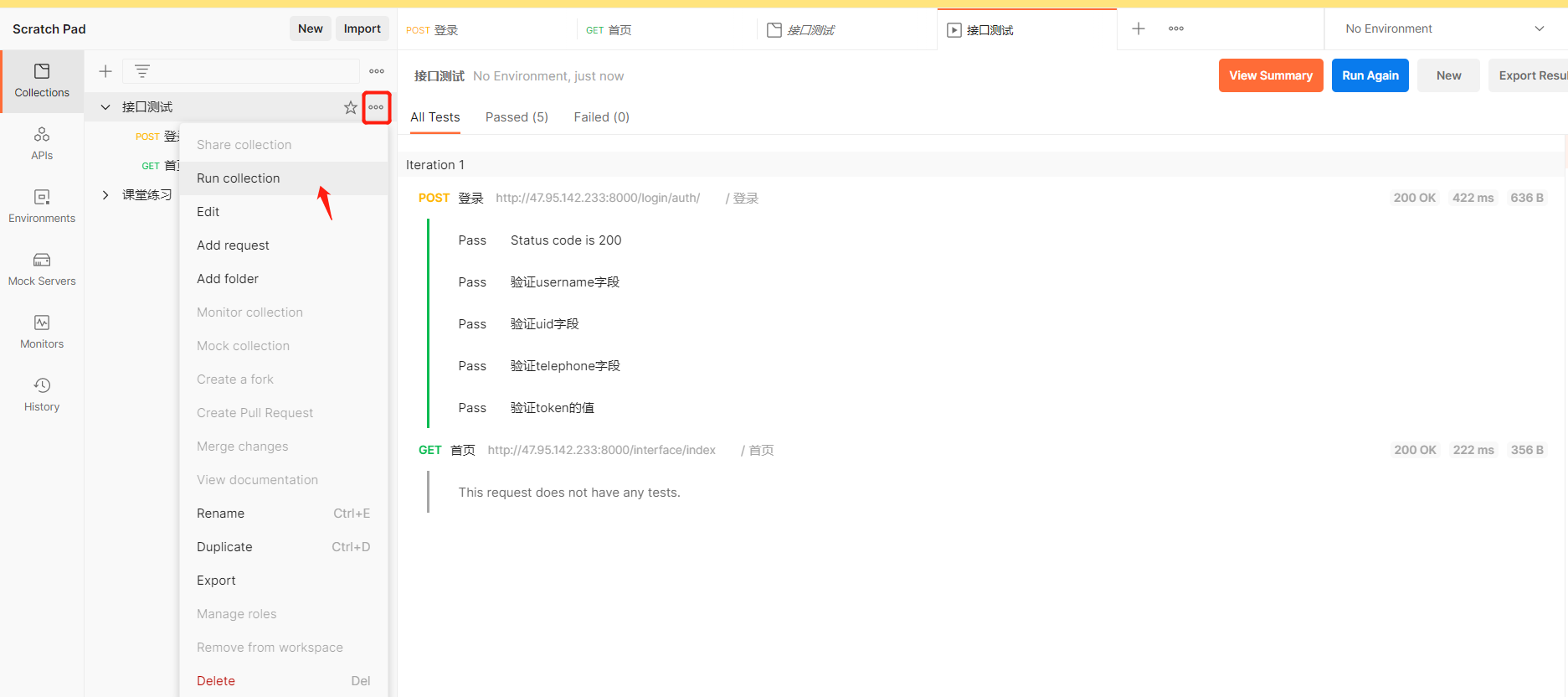
Task: Switch to the GET 首页 tab
Action: 667,30
